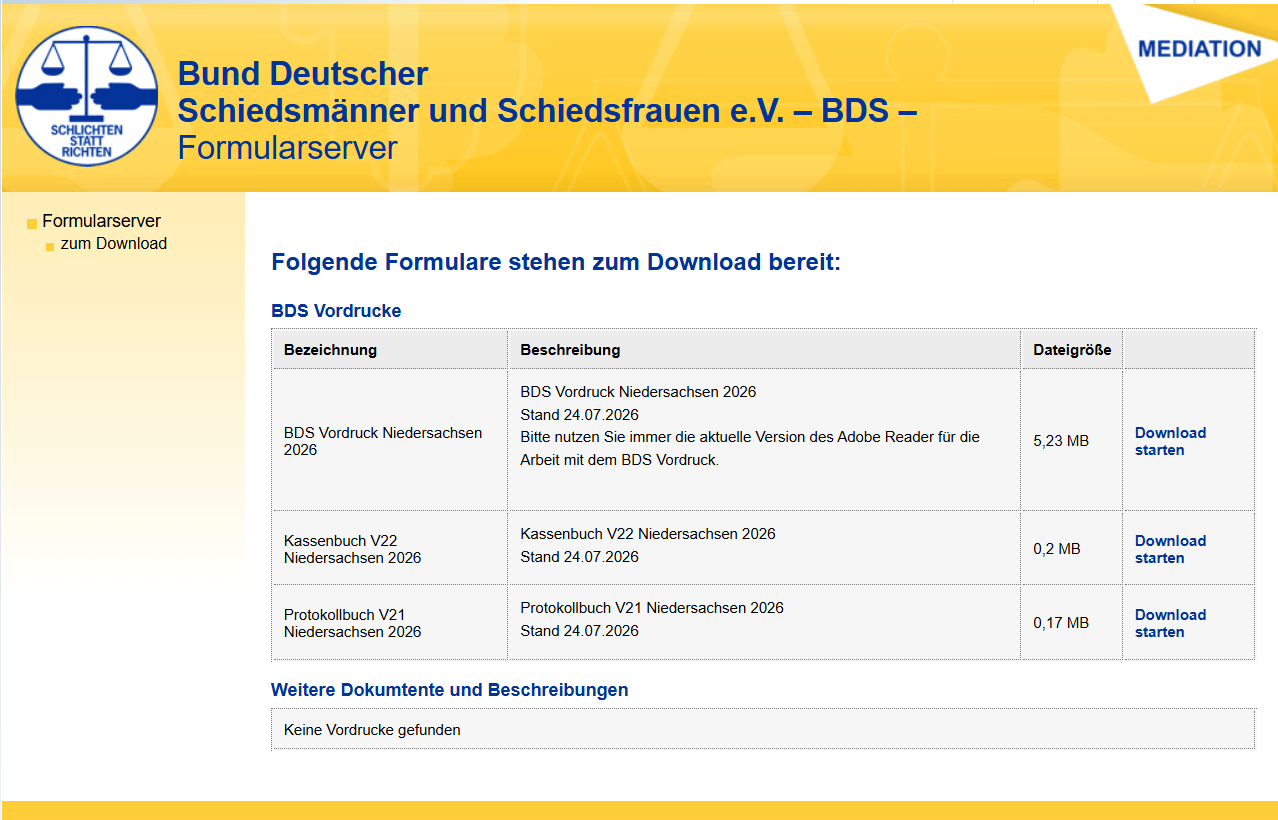Start download of Kassenbuch V22 file

(x=1170, y=549)
